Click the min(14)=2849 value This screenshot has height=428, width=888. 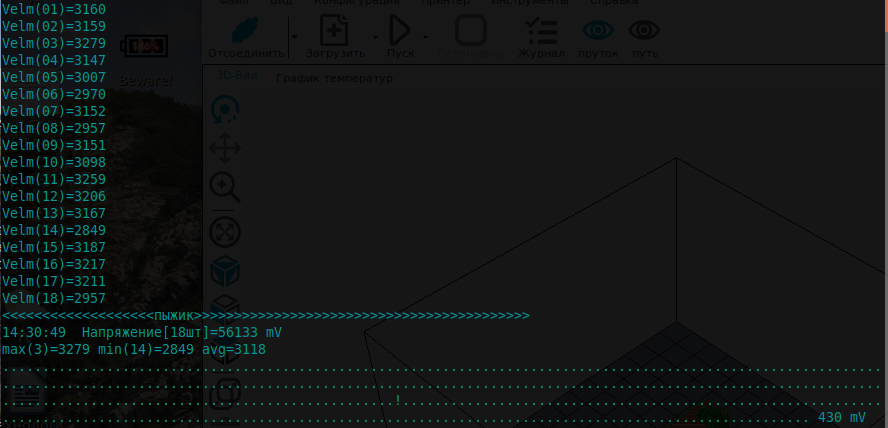(x=146, y=349)
